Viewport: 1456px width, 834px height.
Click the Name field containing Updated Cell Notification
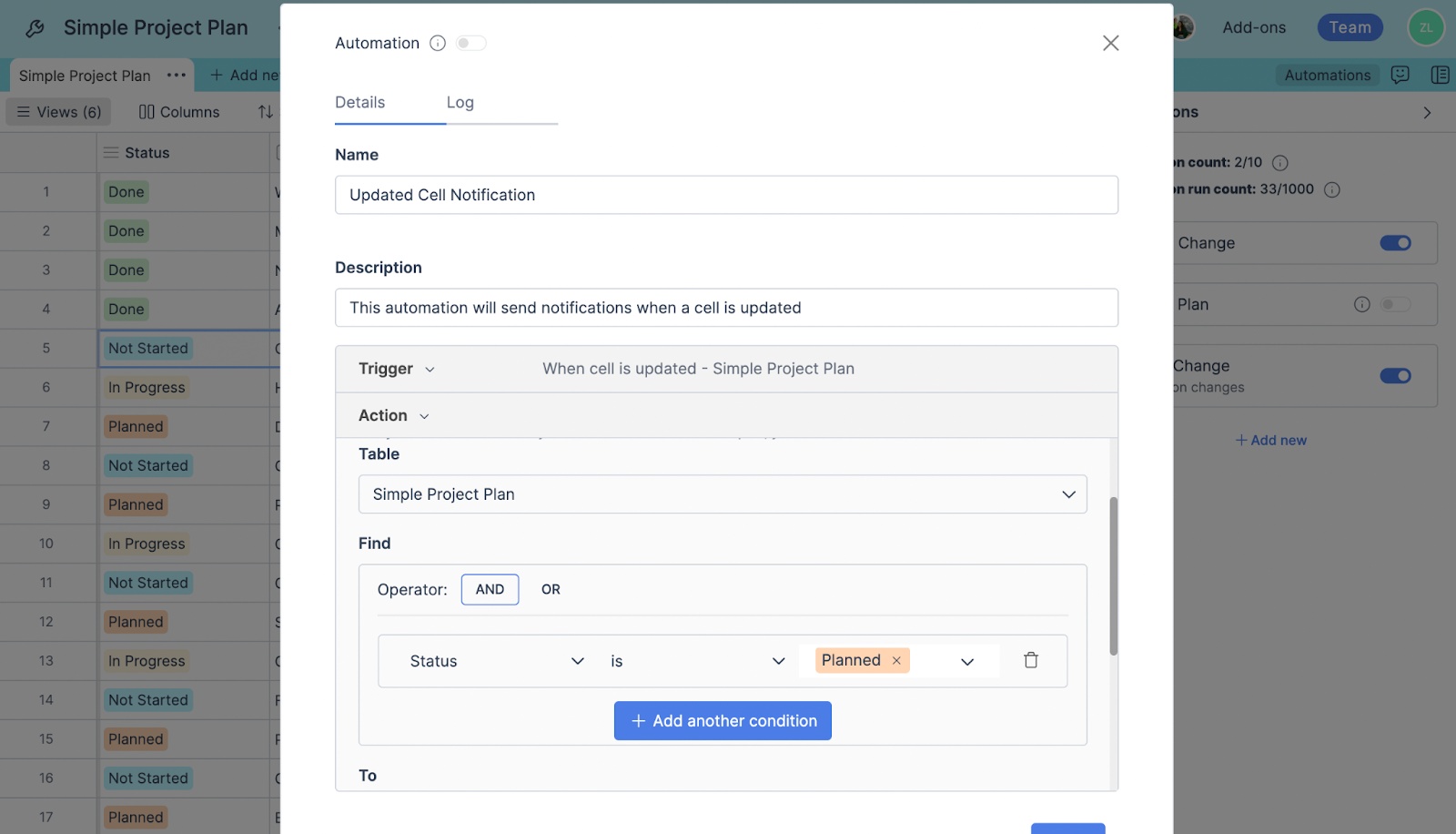tap(726, 195)
